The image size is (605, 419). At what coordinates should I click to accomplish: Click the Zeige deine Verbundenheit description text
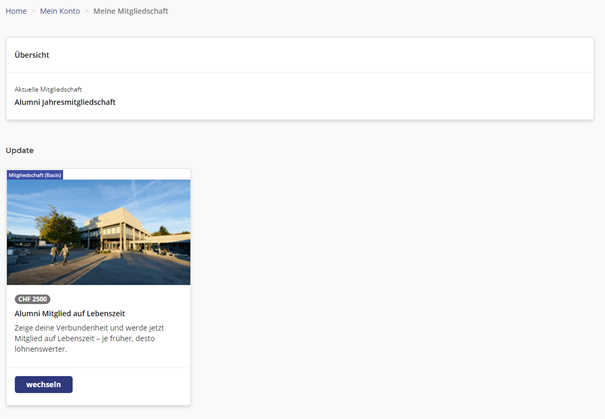(89, 338)
